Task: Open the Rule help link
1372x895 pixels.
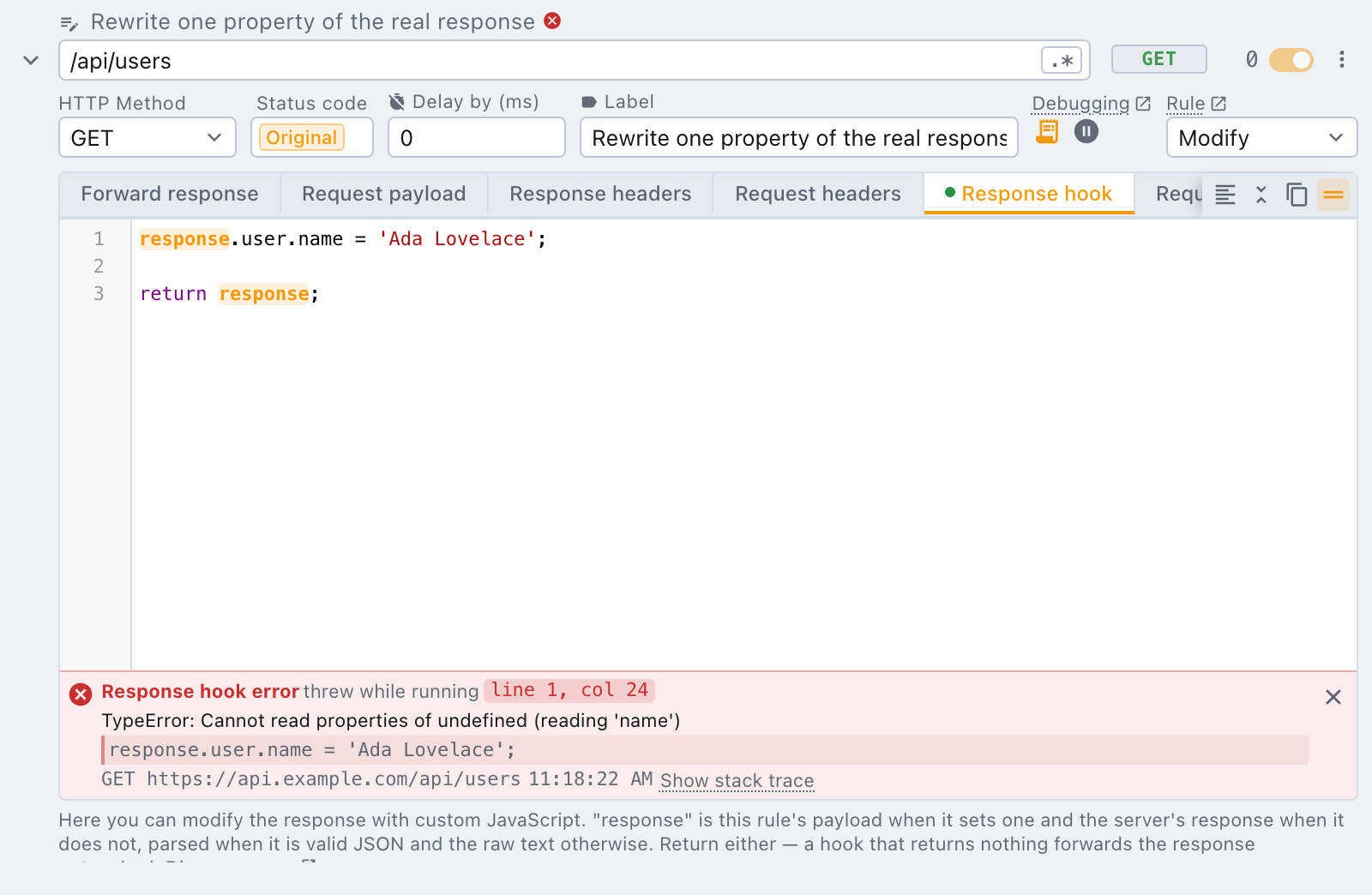Action: pyautogui.click(x=1196, y=104)
